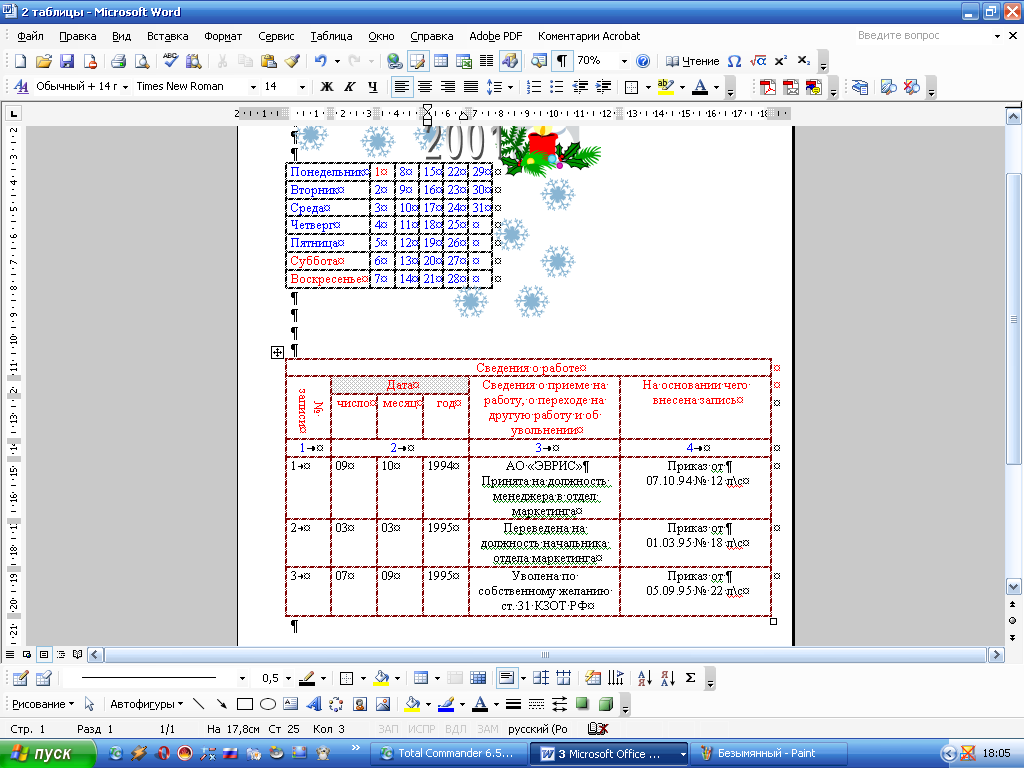The image size is (1024, 768).
Task: Click AutoSum sigma icon
Action: [690, 678]
